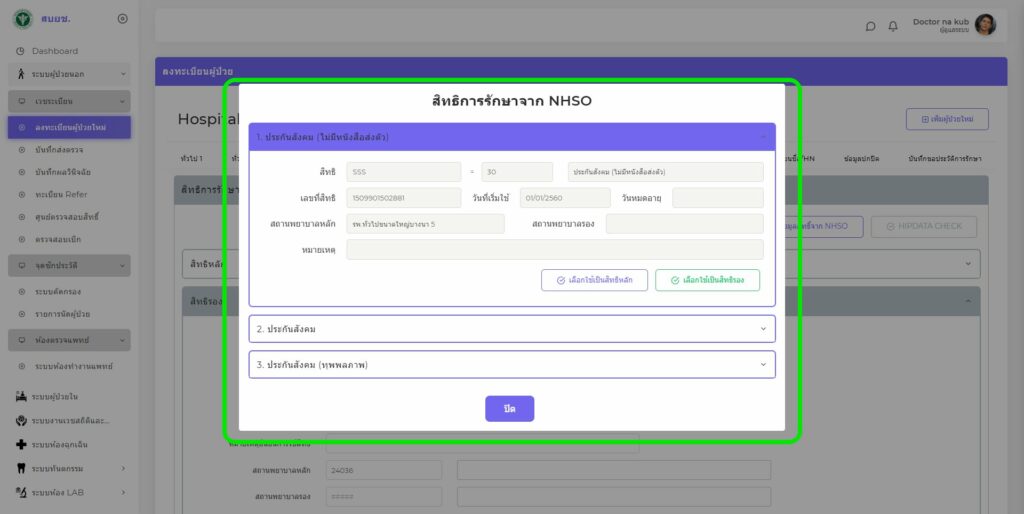Click the ระบบทันตกรรม tooth icon
The width and height of the screenshot is (1024, 514).
21,468
